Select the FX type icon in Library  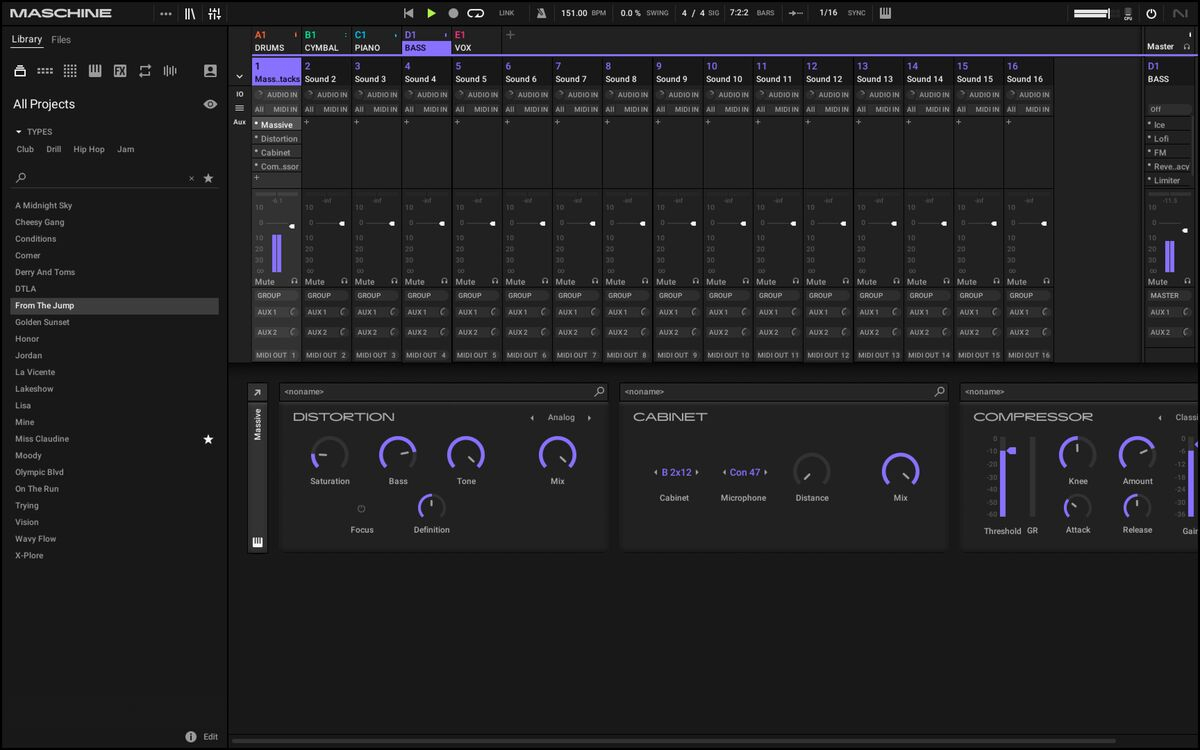point(120,71)
